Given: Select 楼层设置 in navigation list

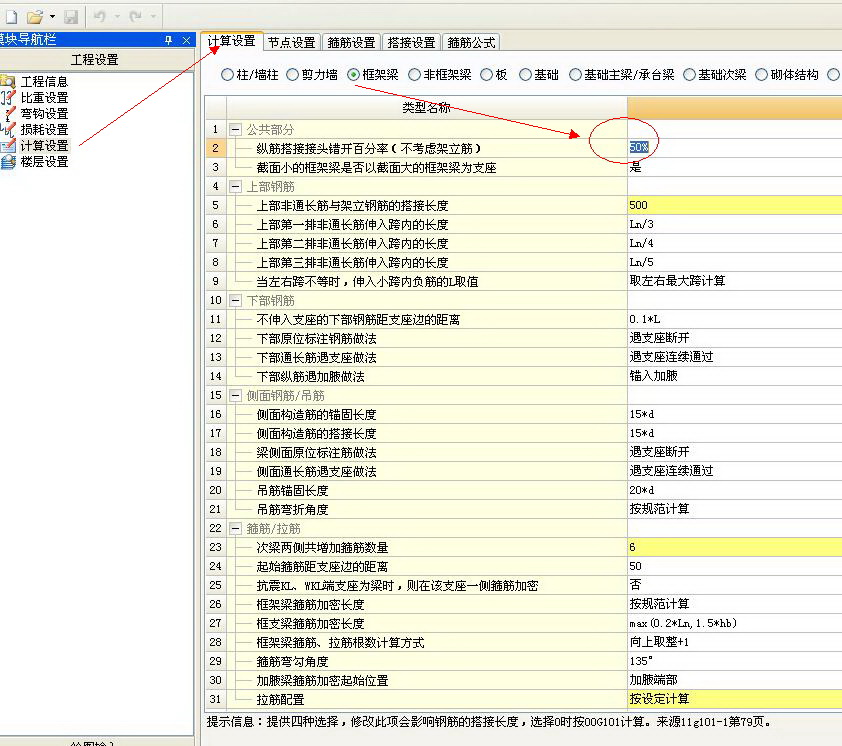Looking at the screenshot, I should [x=44, y=162].
